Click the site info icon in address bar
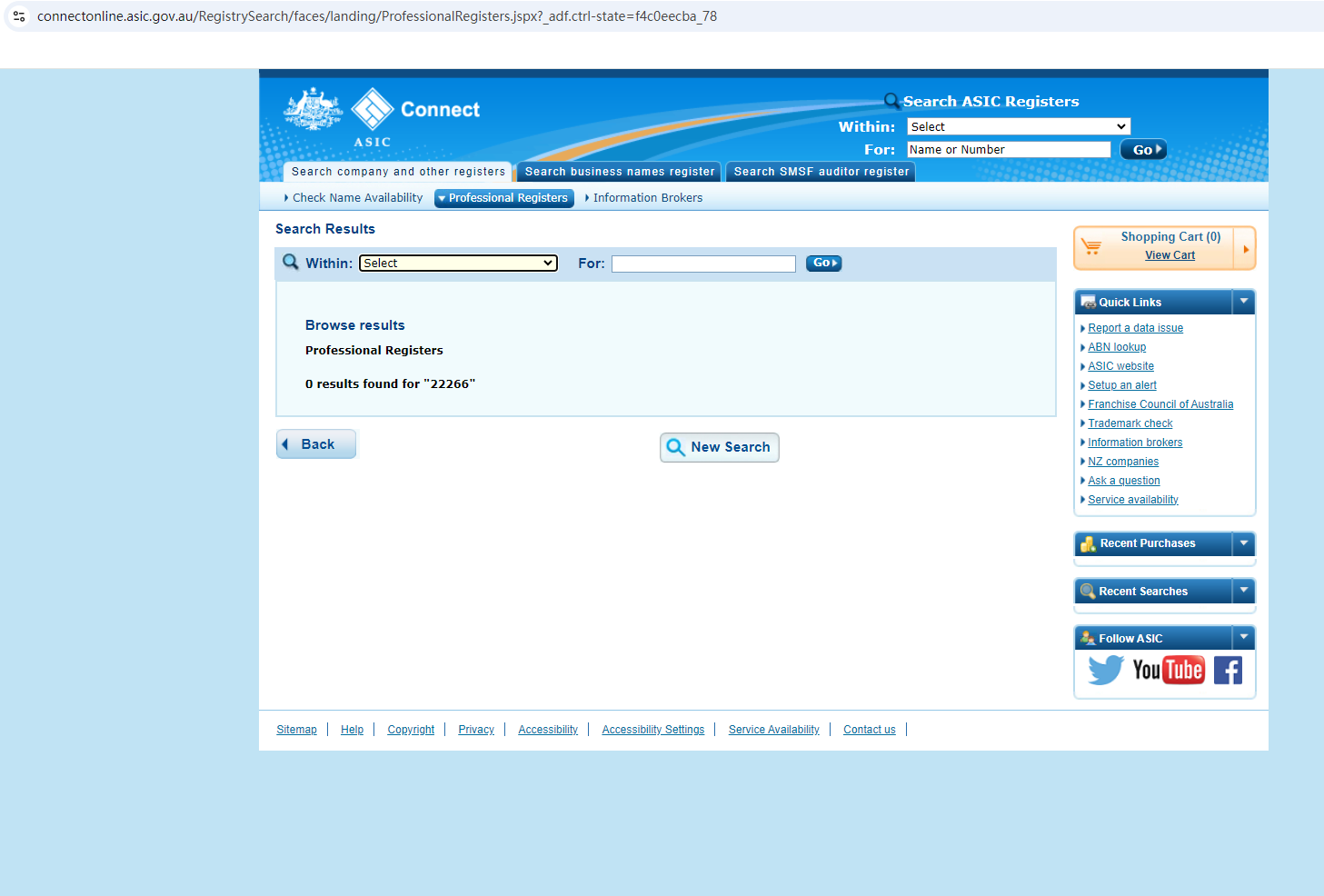The height and width of the screenshot is (896, 1324). point(19,16)
